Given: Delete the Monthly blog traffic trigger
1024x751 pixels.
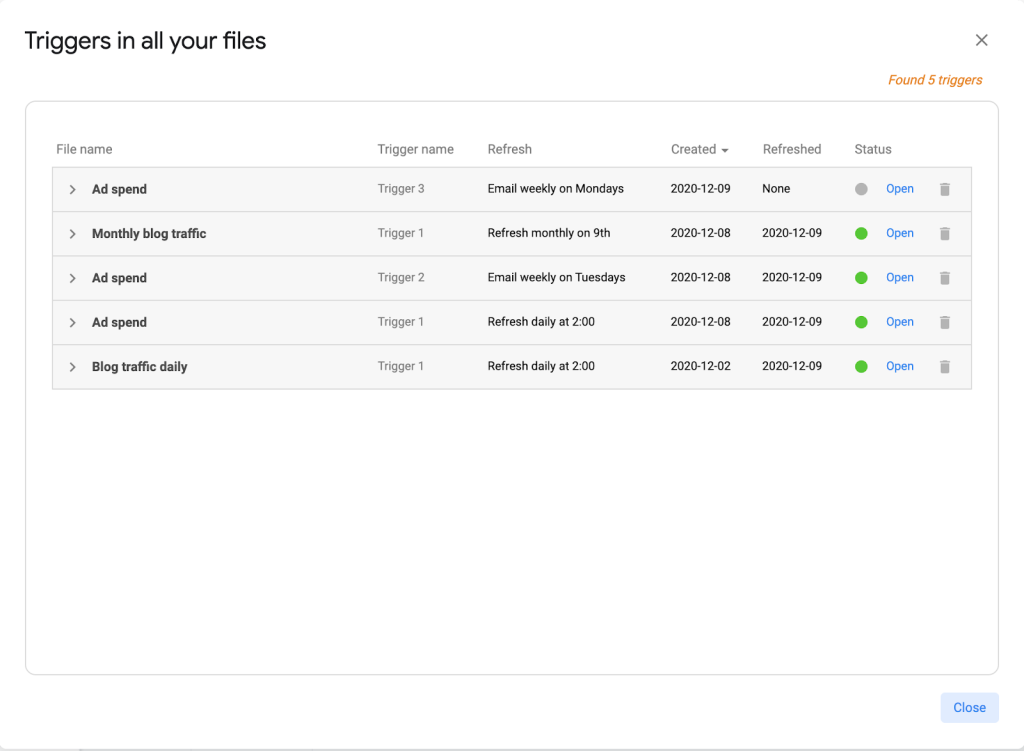Looking at the screenshot, I should [944, 233].
